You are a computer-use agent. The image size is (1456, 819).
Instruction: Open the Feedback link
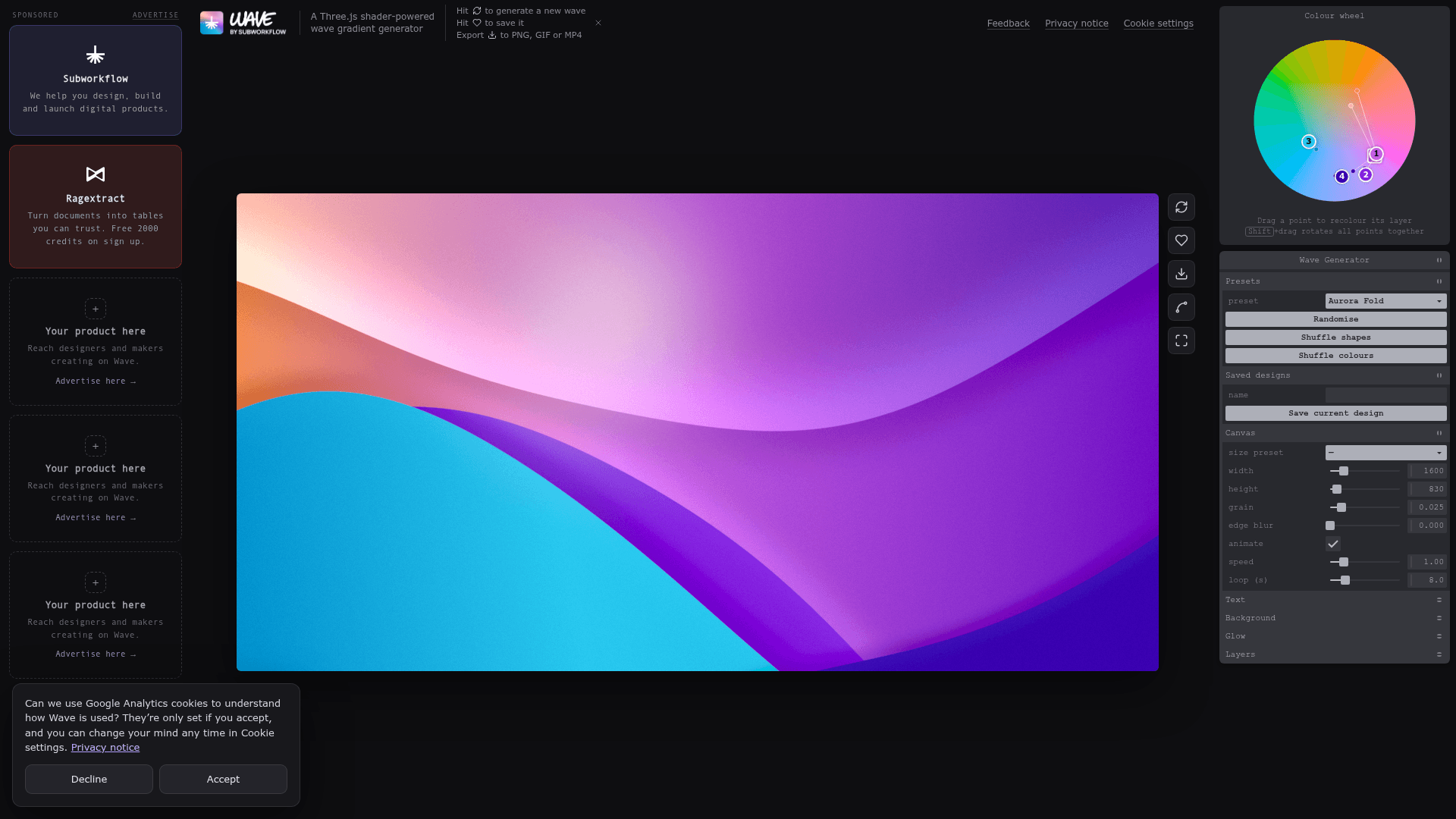pyautogui.click(x=1008, y=24)
